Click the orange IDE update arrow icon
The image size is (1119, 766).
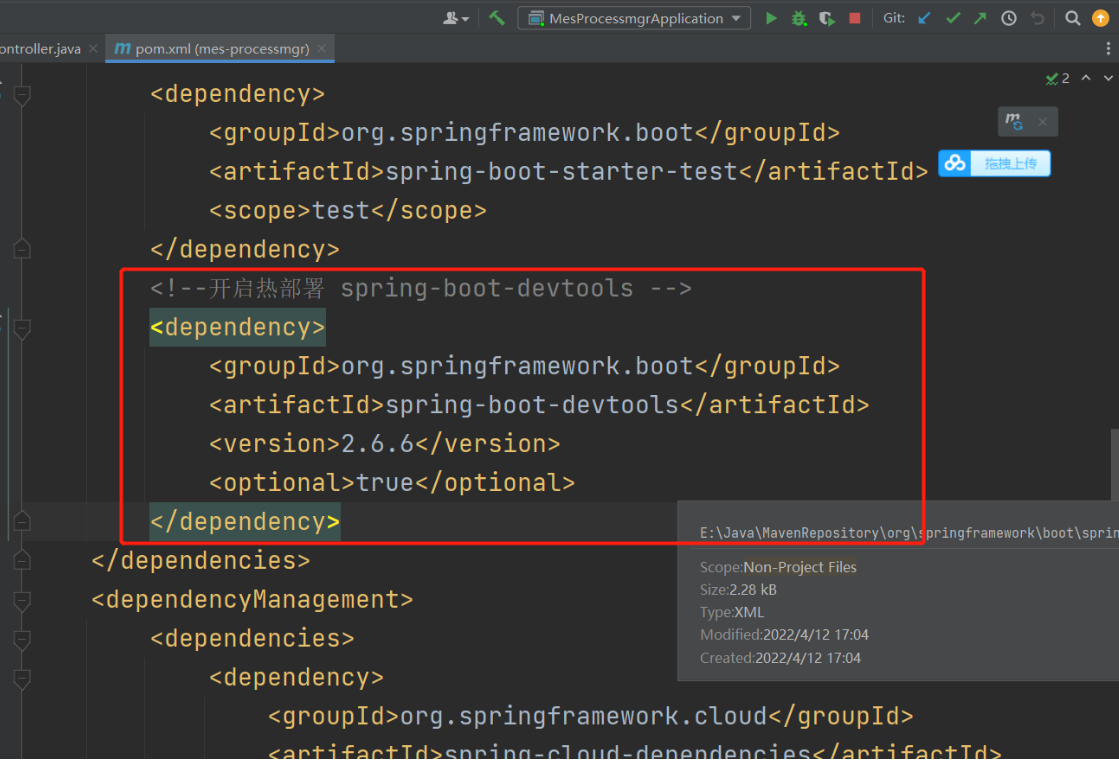(1100, 19)
